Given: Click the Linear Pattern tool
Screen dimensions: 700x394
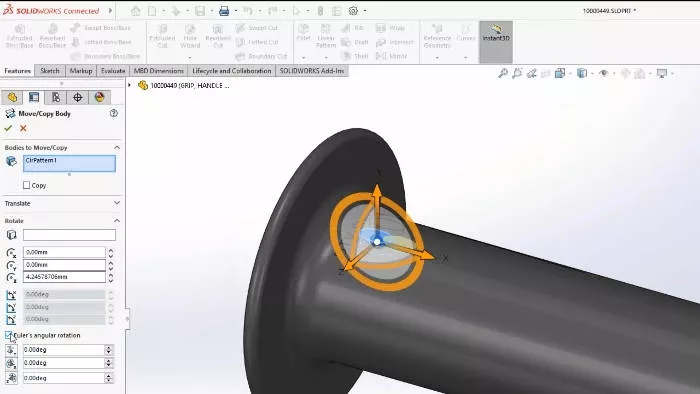Looking at the screenshot, I should tap(326, 36).
